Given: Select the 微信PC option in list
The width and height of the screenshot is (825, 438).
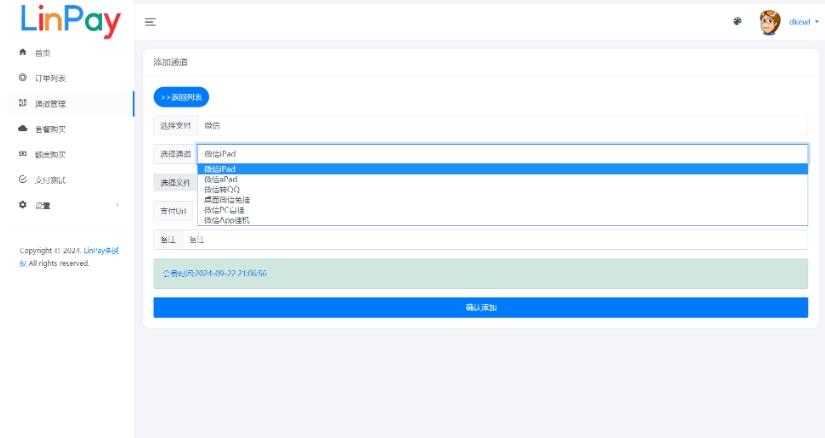Looking at the screenshot, I should (502, 210).
